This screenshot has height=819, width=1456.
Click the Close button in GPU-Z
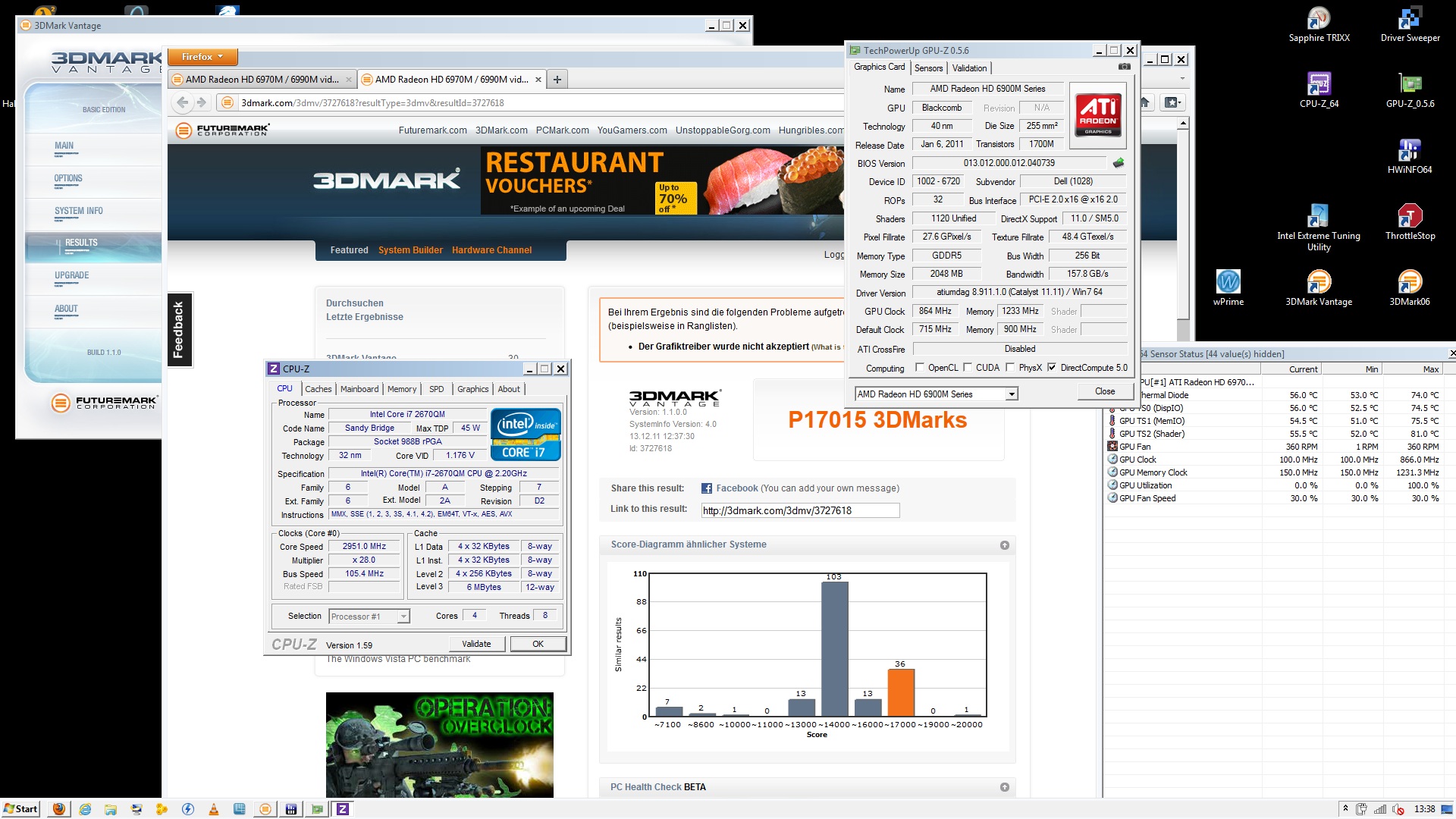pyautogui.click(x=1105, y=391)
